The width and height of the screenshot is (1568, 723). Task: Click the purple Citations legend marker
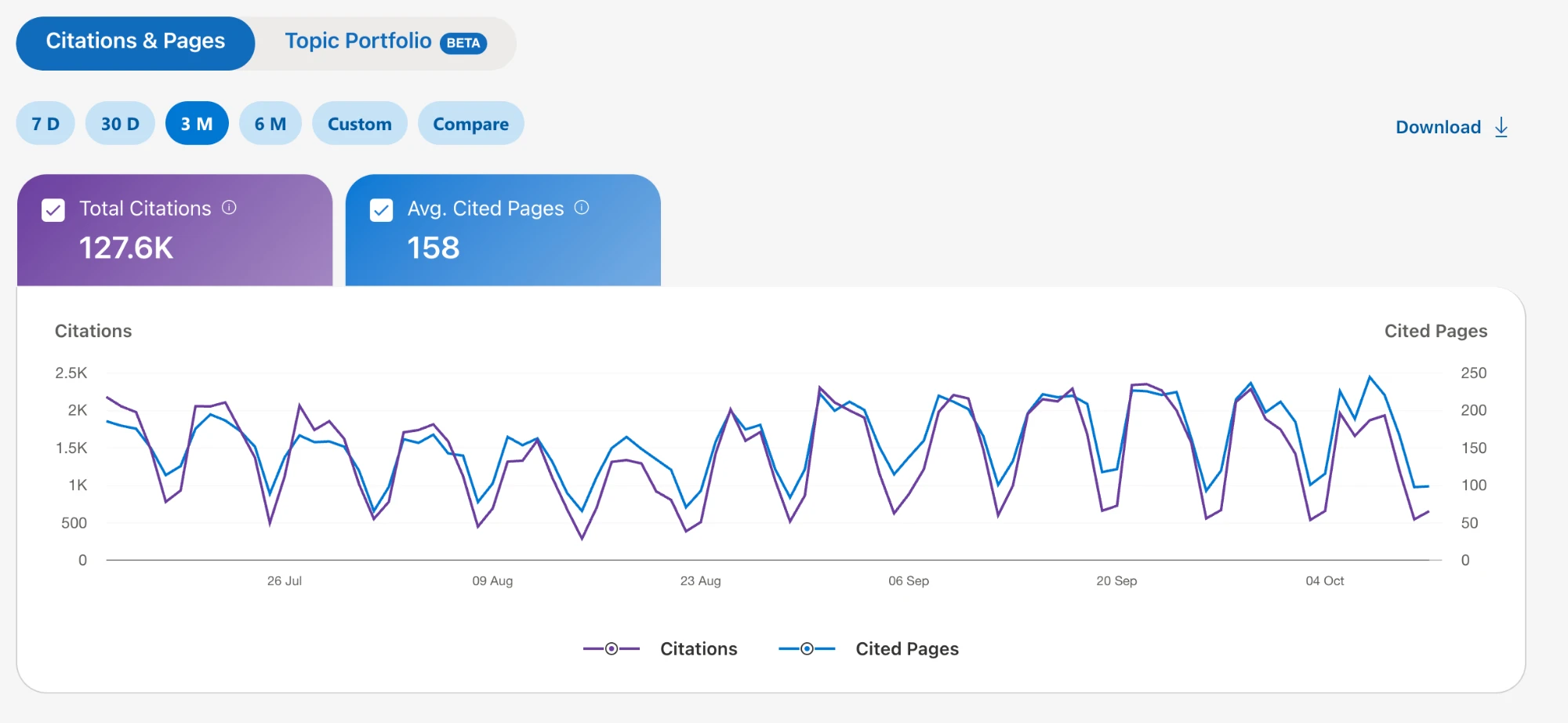click(x=612, y=649)
